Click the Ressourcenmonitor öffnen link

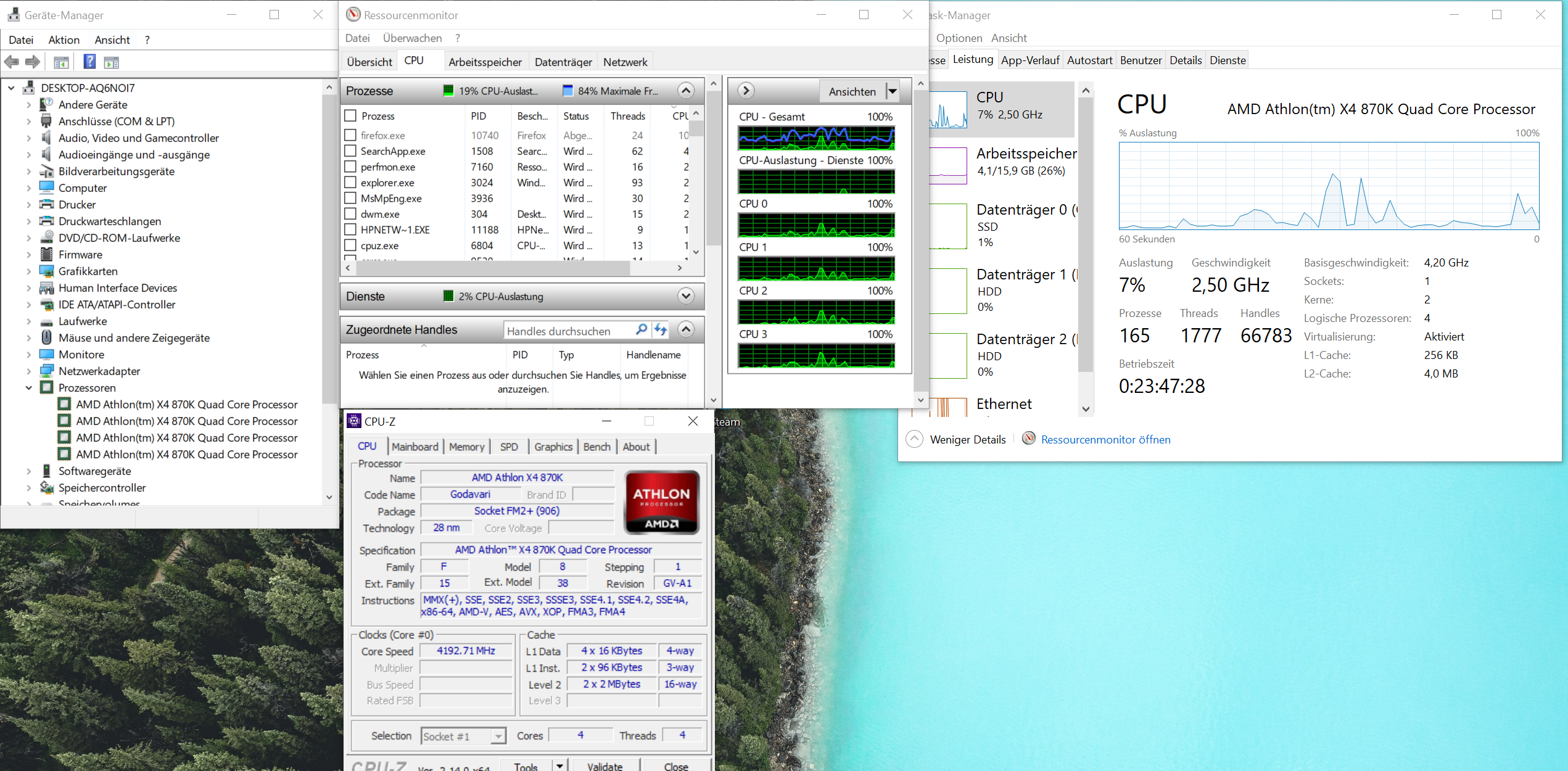pos(1105,440)
